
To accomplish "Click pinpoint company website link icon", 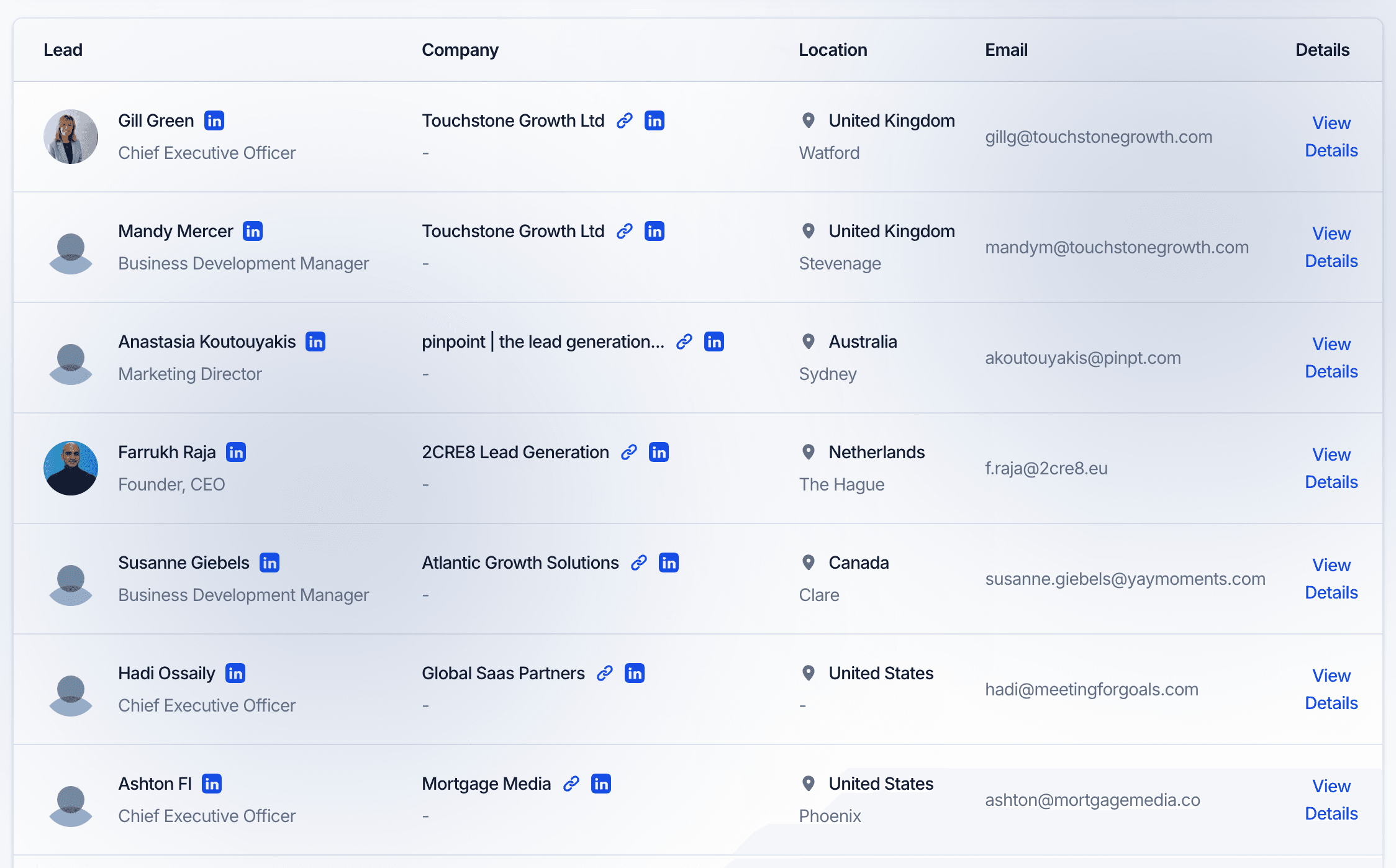I will coord(684,341).
